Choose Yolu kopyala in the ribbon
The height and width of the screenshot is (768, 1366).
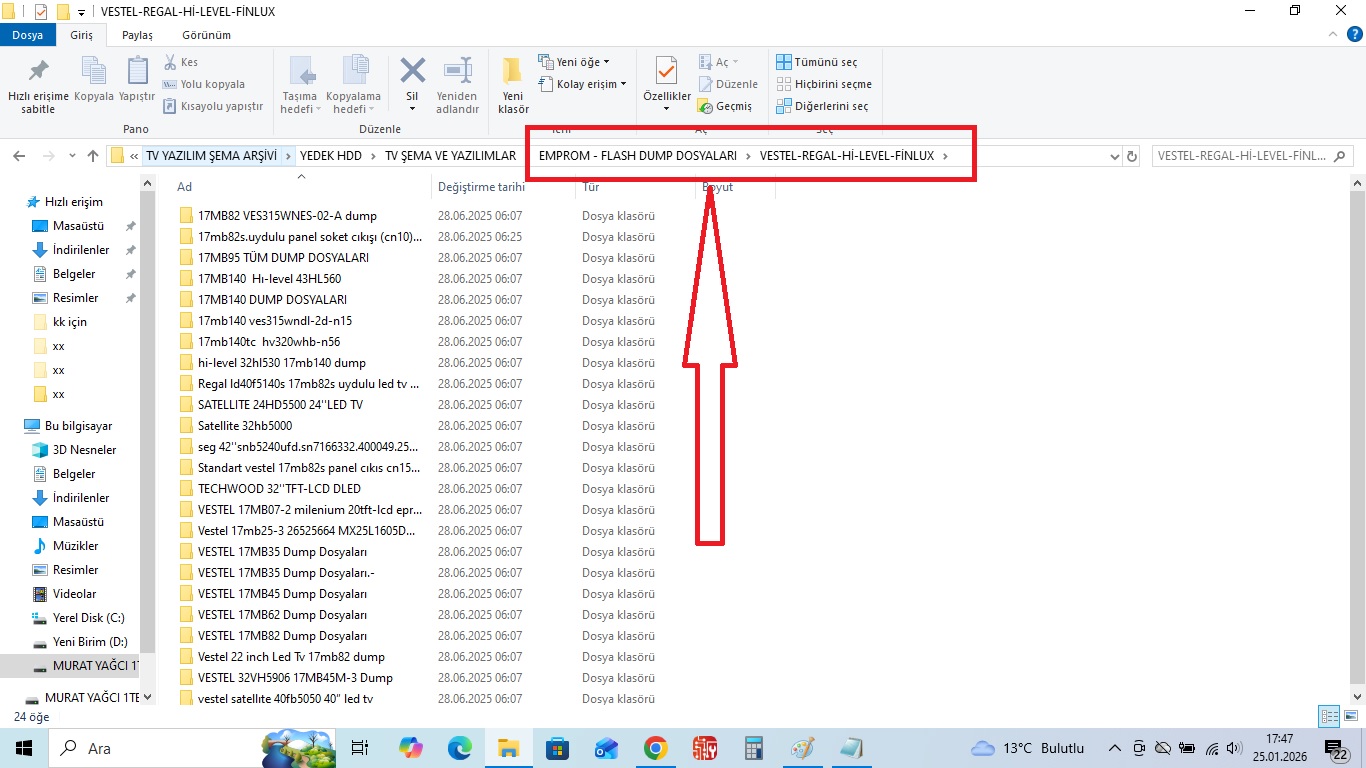point(203,84)
